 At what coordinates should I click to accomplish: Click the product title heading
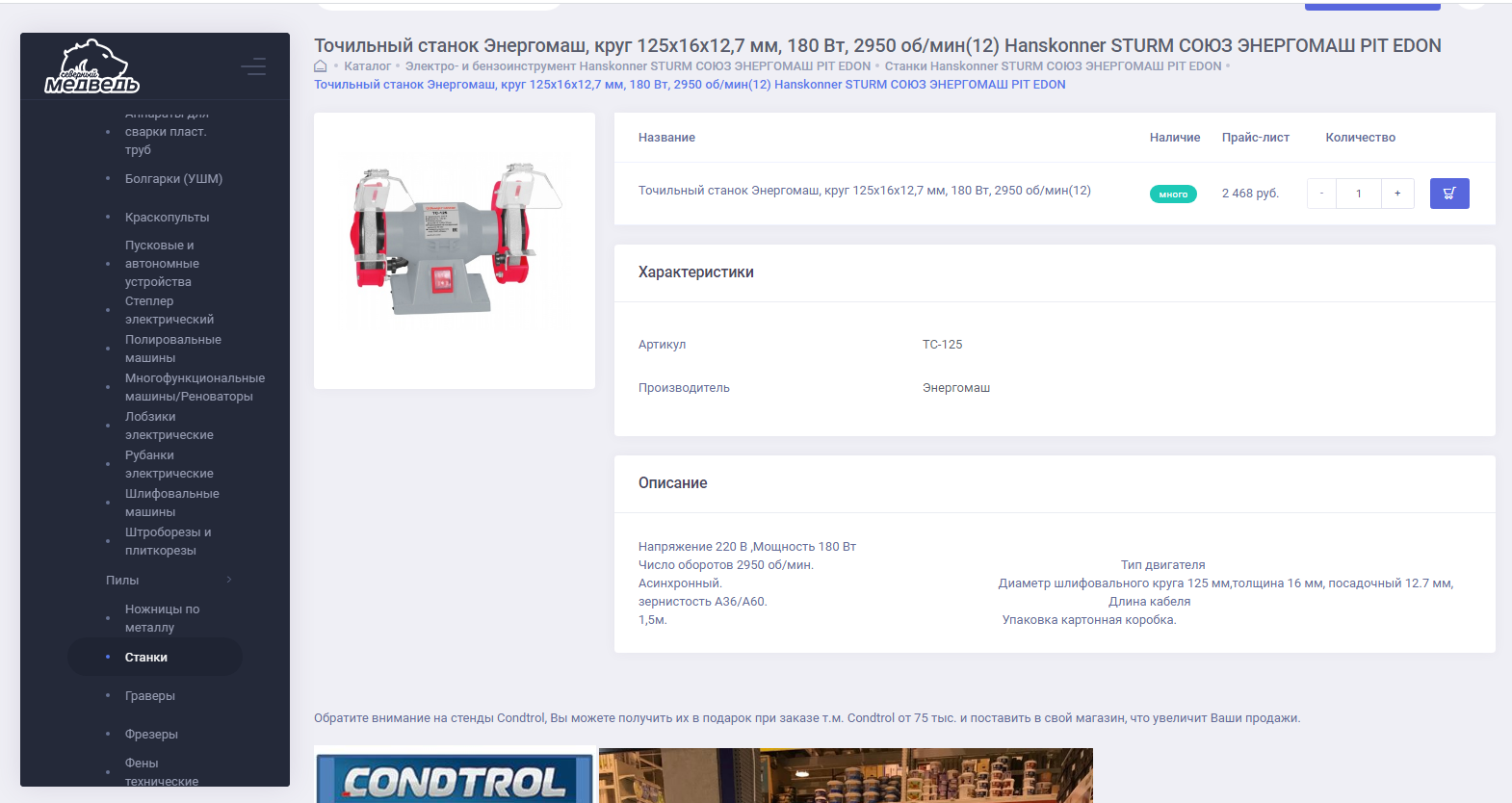pos(877,45)
